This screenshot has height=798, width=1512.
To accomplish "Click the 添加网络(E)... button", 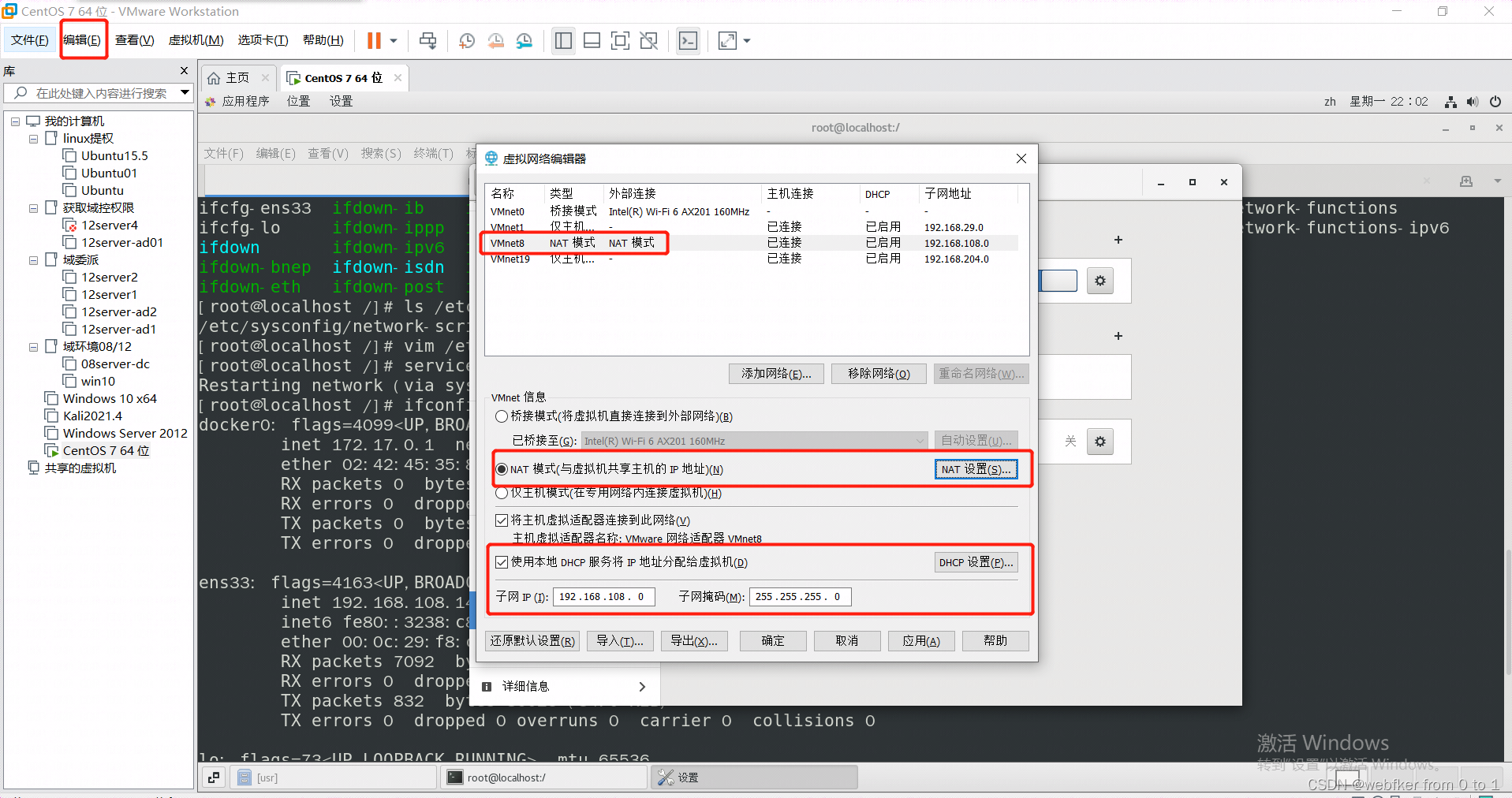I will click(x=776, y=374).
